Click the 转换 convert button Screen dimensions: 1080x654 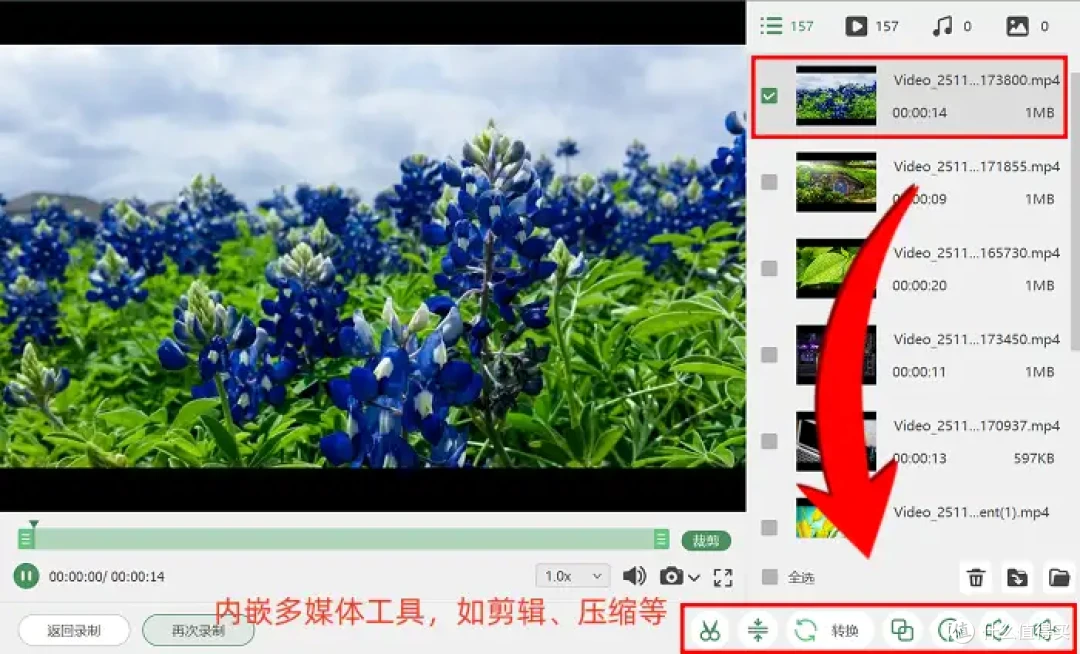click(829, 629)
